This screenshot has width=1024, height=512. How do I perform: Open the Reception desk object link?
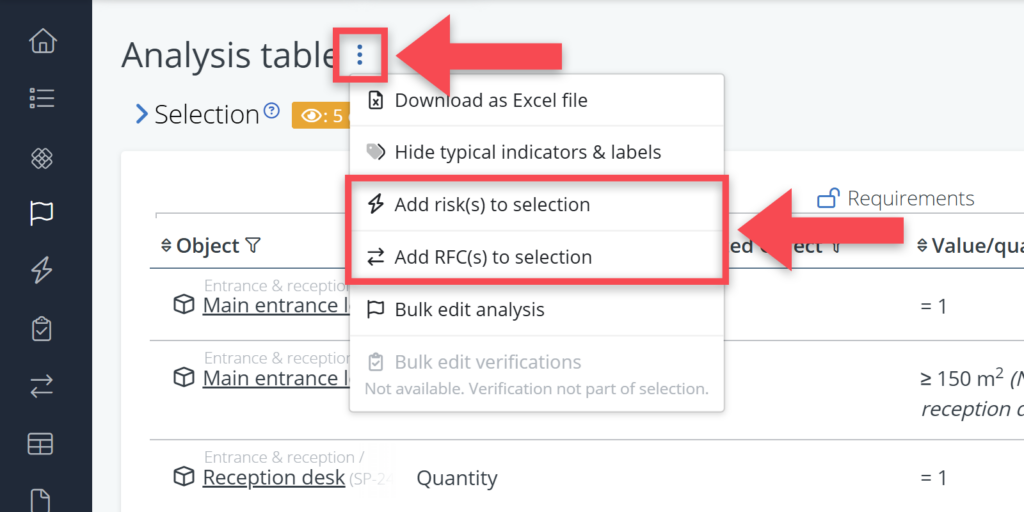273,478
